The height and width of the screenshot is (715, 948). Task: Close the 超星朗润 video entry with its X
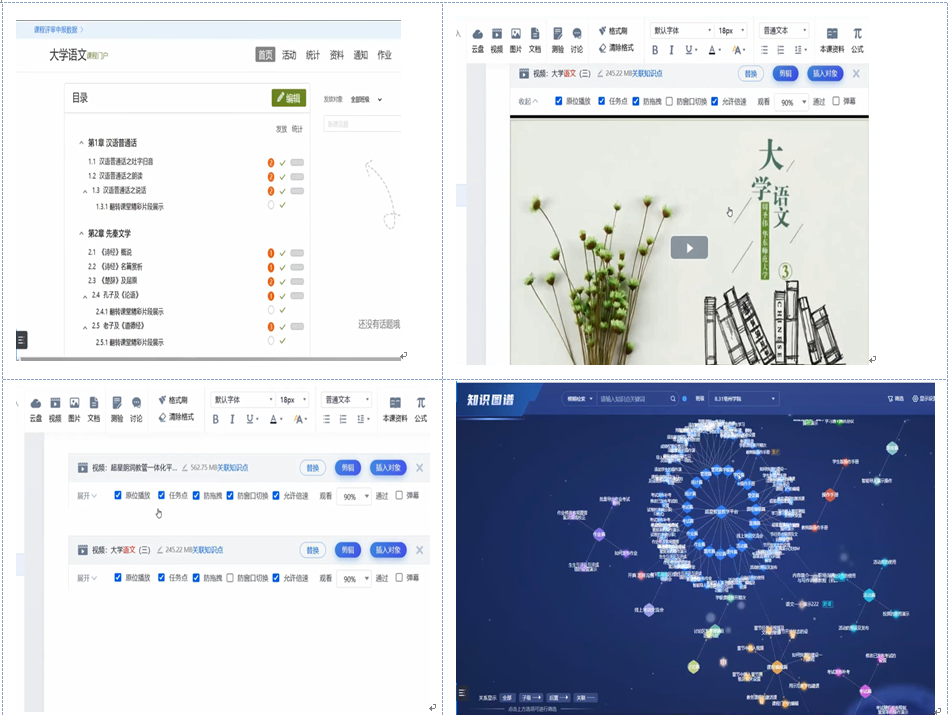pos(420,467)
